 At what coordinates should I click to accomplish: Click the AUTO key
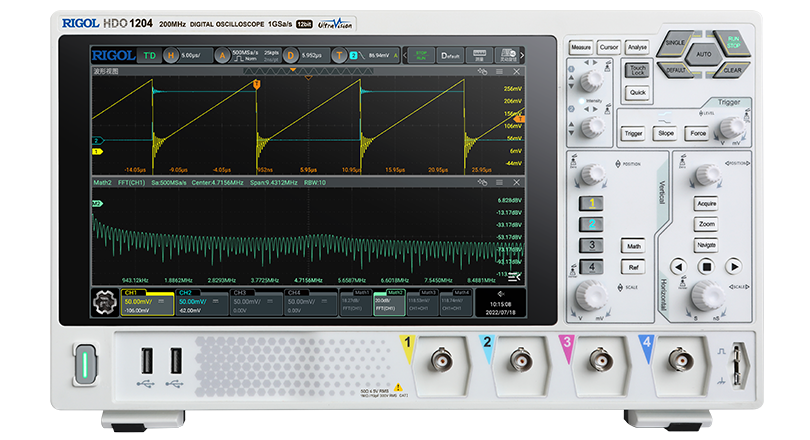tap(704, 54)
